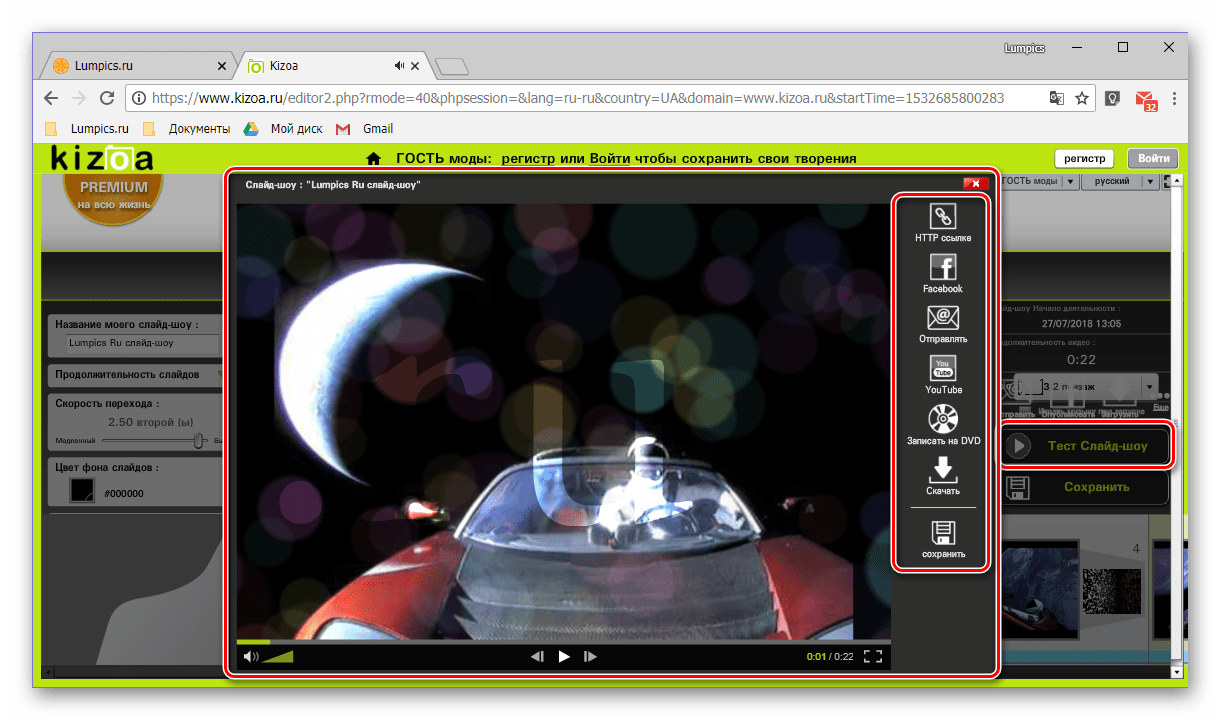
Task: Click the Тест Слайд-шоу button
Action: [x=1084, y=446]
